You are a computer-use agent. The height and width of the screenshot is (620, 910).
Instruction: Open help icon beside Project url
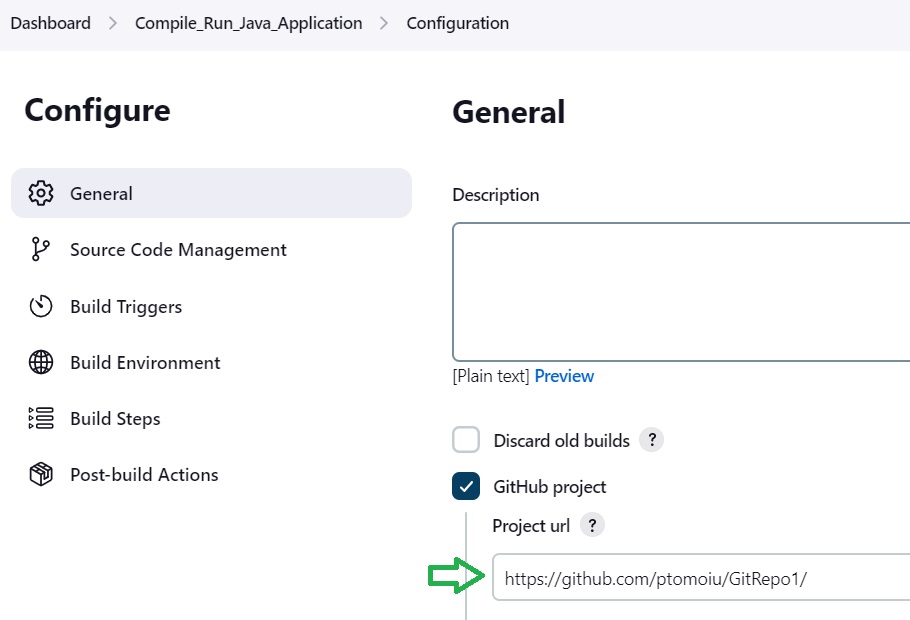[592, 525]
